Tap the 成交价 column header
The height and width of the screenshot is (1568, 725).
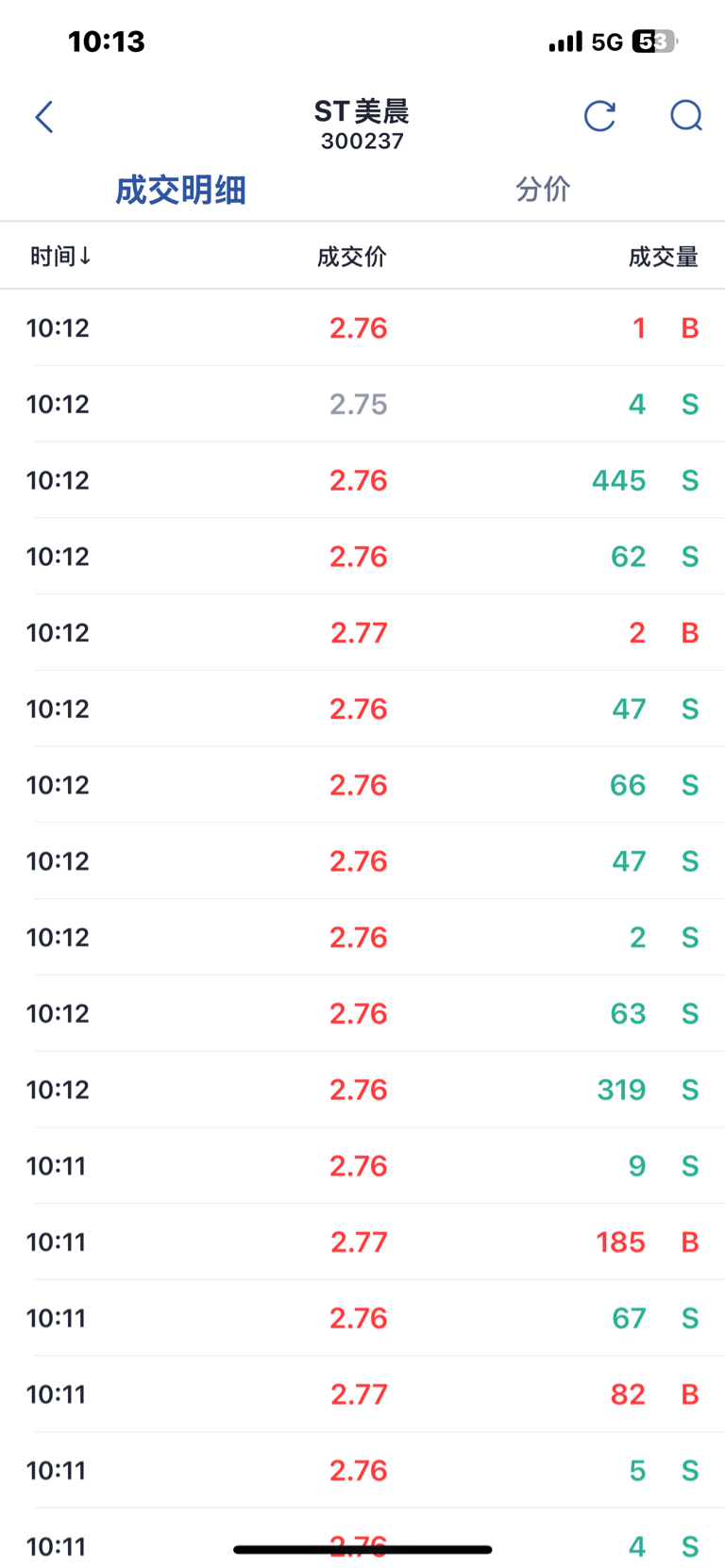click(351, 257)
